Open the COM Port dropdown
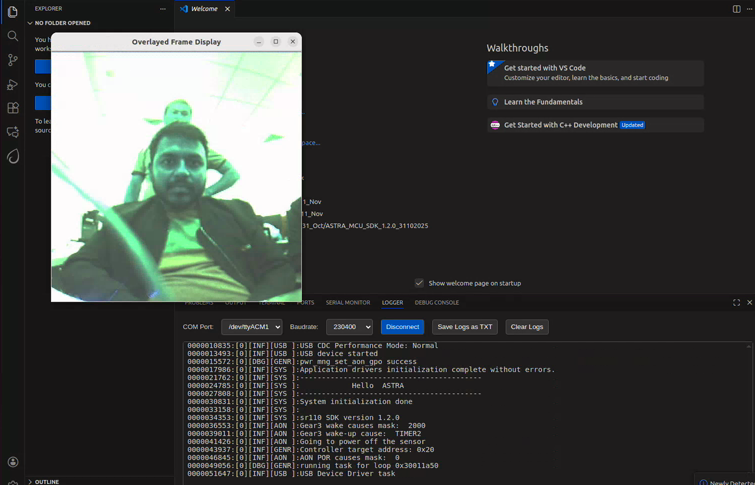Screen dimensions: 755x485 click(x=251, y=327)
